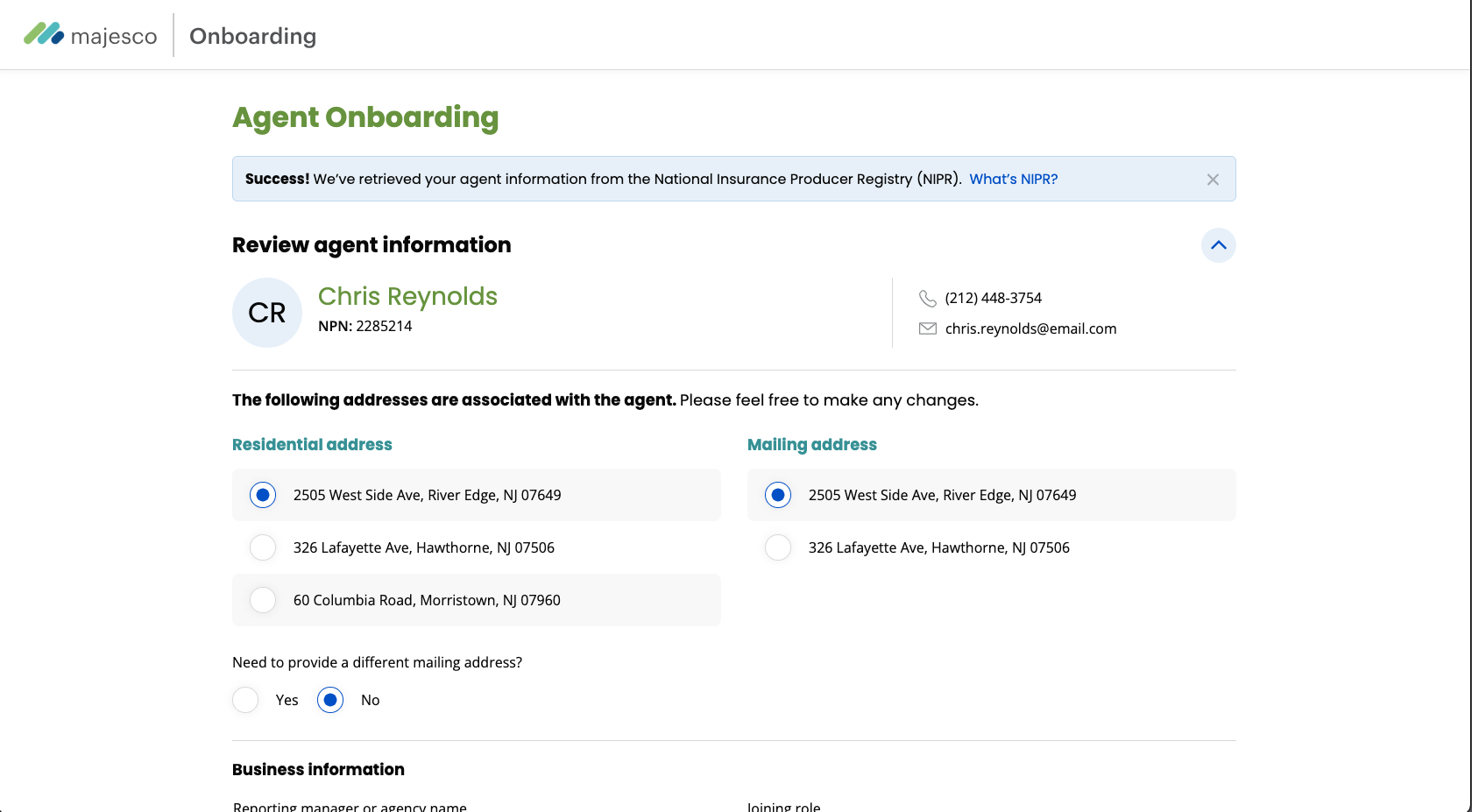Click the phone icon beside agent number
This screenshot has height=812, width=1472.
click(x=927, y=299)
